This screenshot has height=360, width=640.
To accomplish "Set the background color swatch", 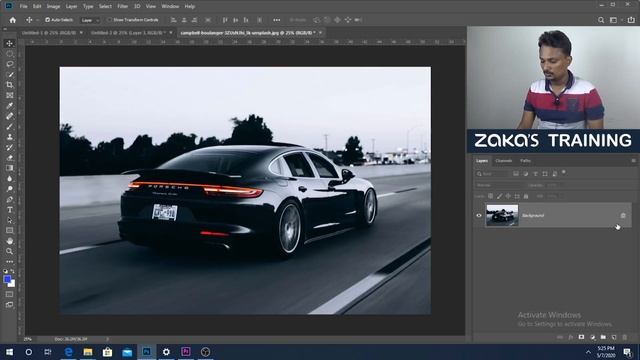I will tap(12, 284).
